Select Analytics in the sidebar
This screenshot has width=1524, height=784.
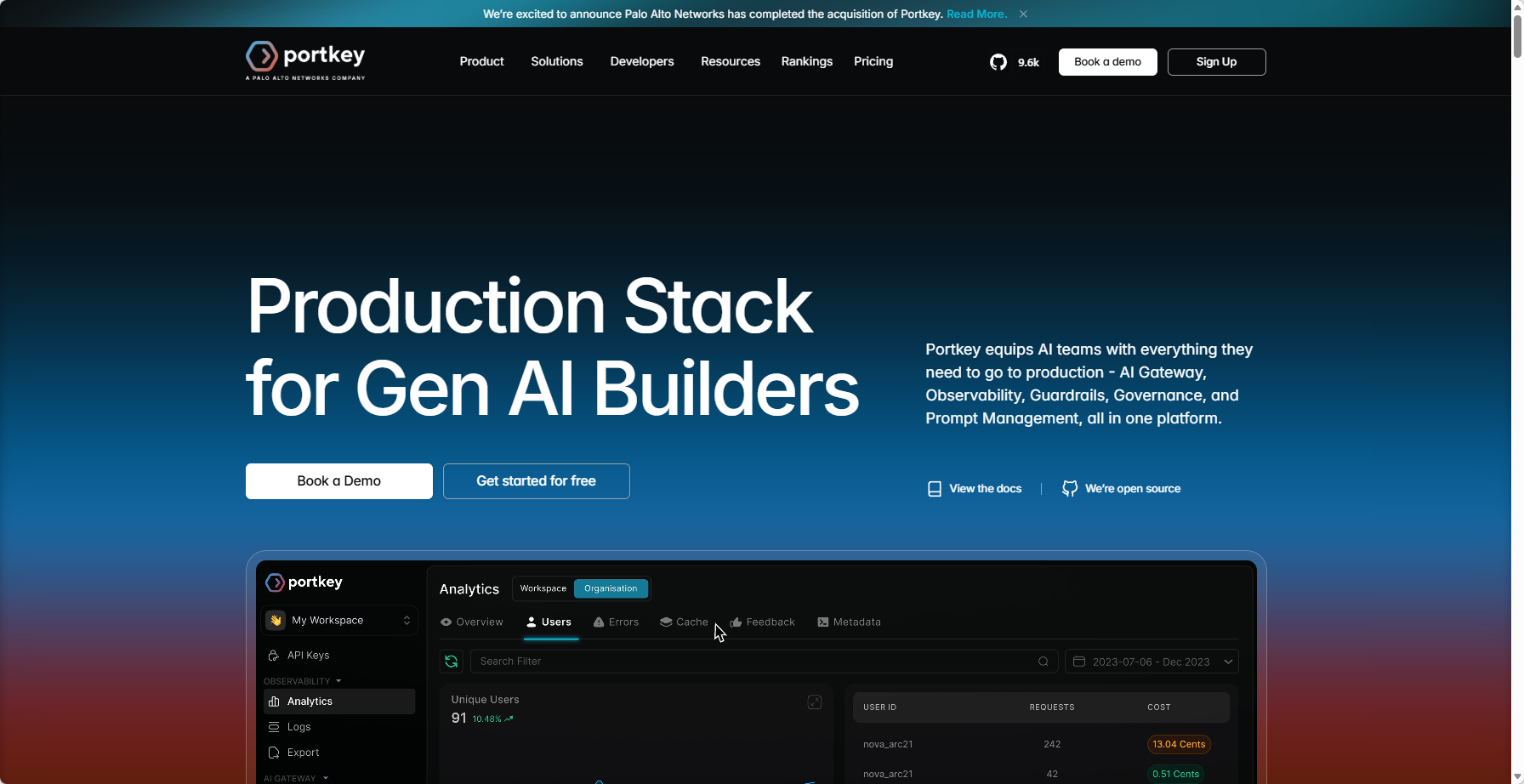point(339,702)
